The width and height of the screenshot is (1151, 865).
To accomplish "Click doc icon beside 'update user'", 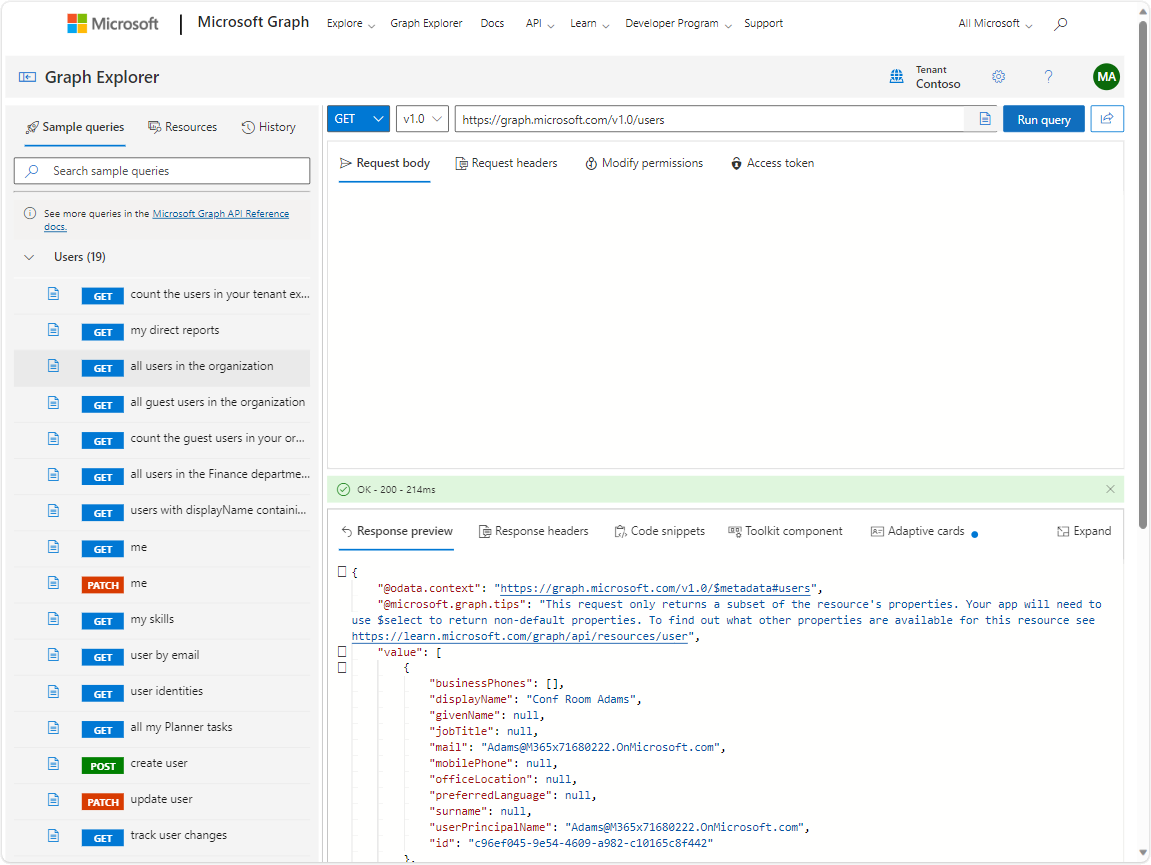I will point(54,800).
